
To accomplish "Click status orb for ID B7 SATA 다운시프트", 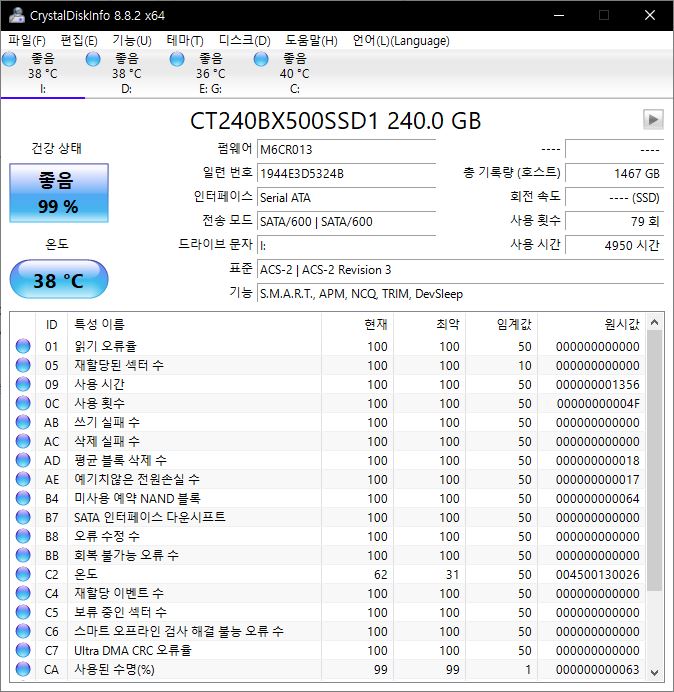I will [x=23, y=517].
